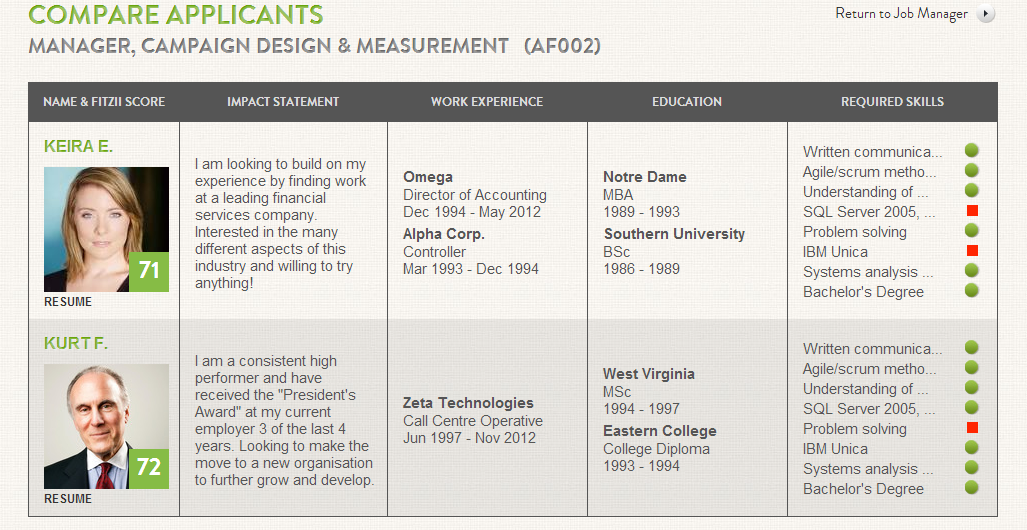Click the Name & Fitzii Score column header
This screenshot has width=1027, height=530.
coord(104,102)
